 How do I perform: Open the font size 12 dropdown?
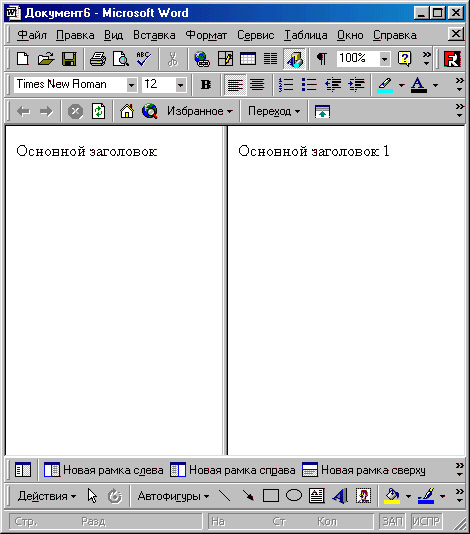click(180, 85)
